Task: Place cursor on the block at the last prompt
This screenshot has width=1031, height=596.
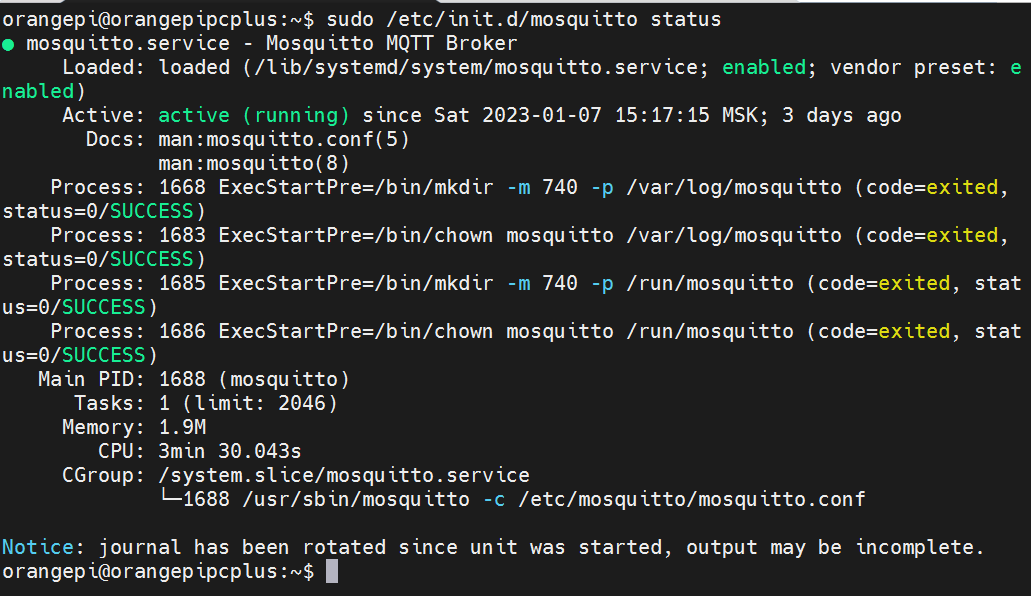Action: (x=333, y=571)
